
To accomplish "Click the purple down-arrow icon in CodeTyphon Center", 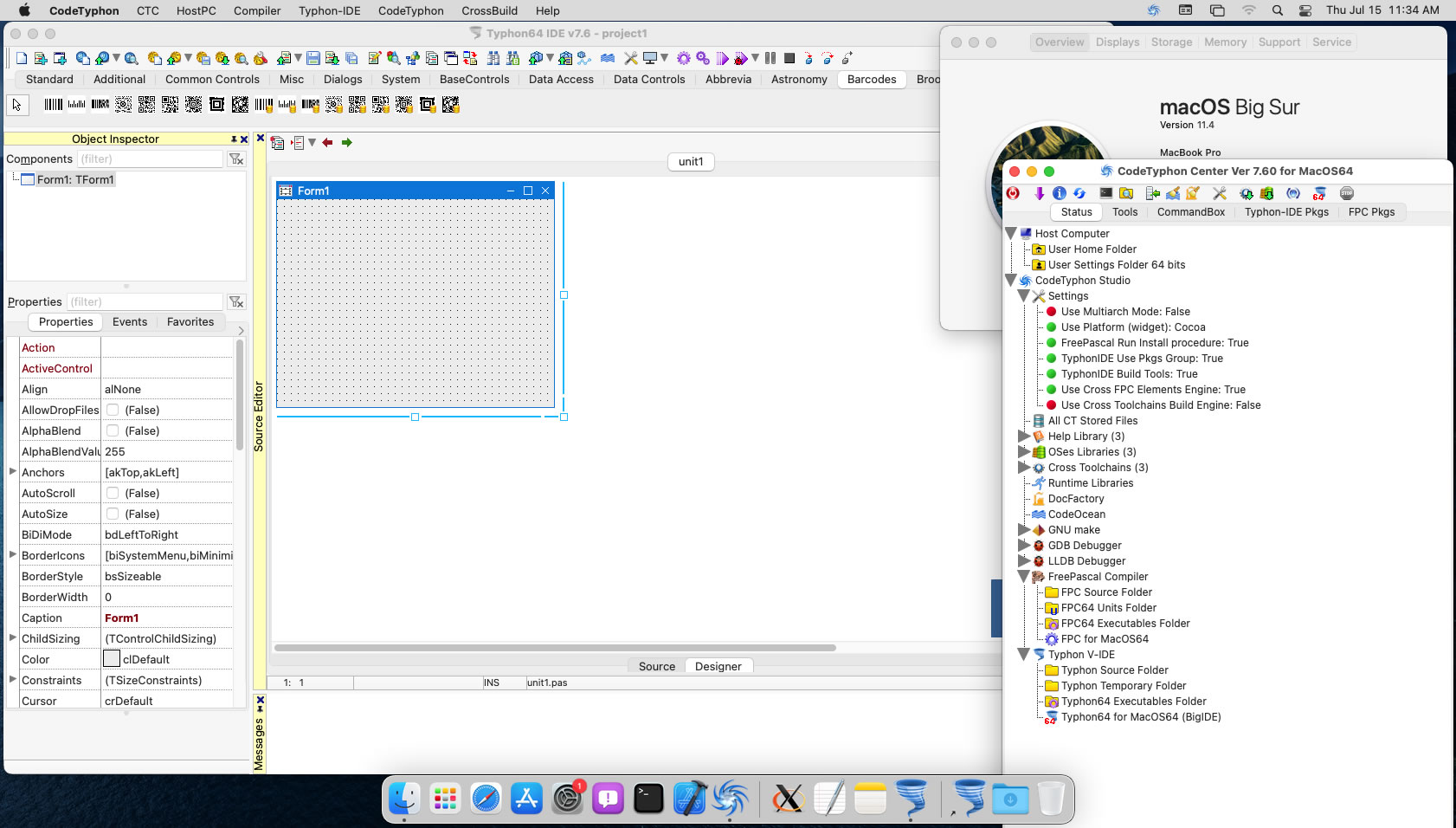I will pyautogui.click(x=1039, y=193).
